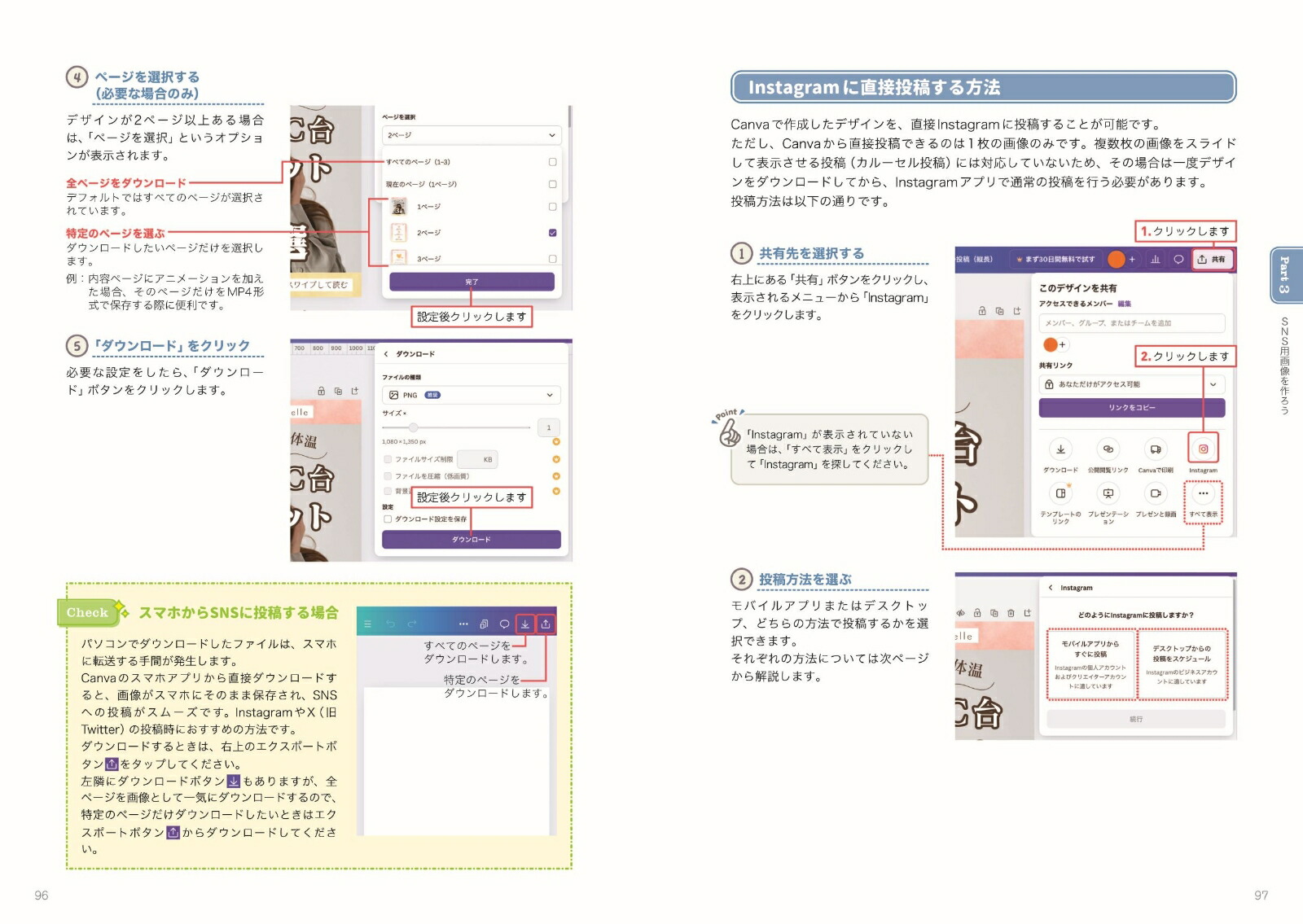Screen dimensions: 1303x924
Task: Click the plus under the member field
Action: (1062, 344)
